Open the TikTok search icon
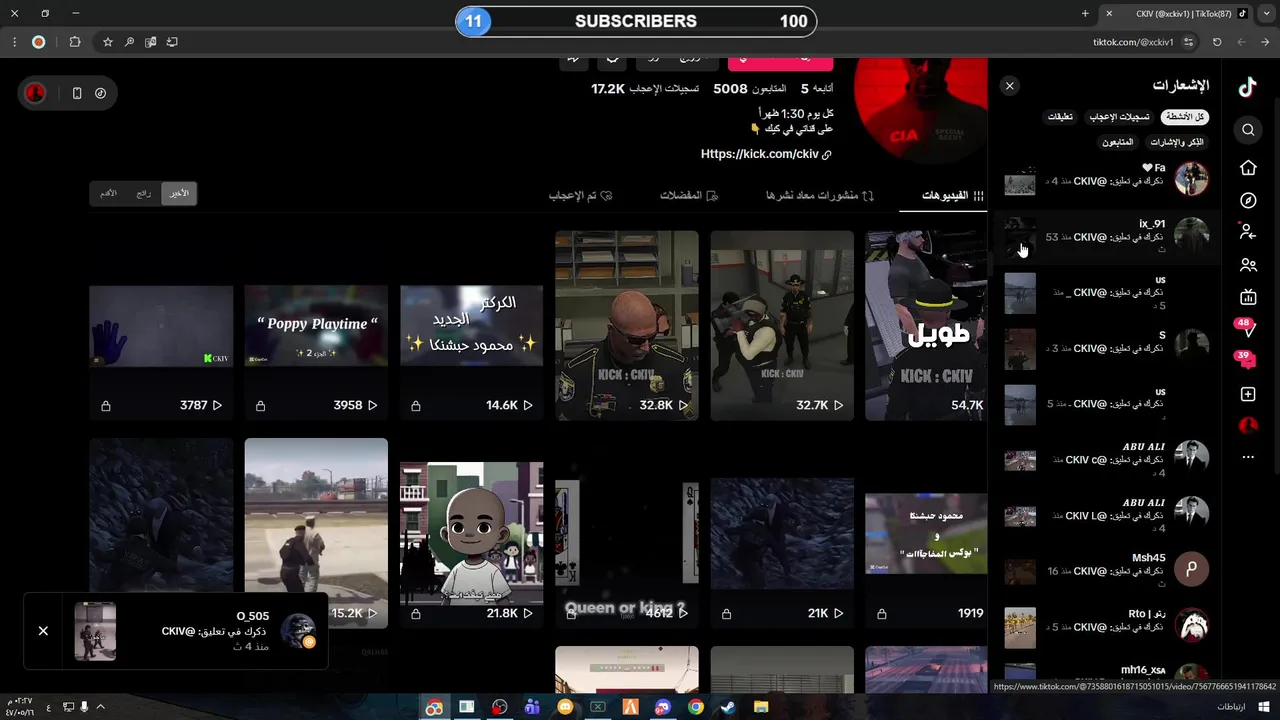The width and height of the screenshot is (1280, 720). 1248,130
